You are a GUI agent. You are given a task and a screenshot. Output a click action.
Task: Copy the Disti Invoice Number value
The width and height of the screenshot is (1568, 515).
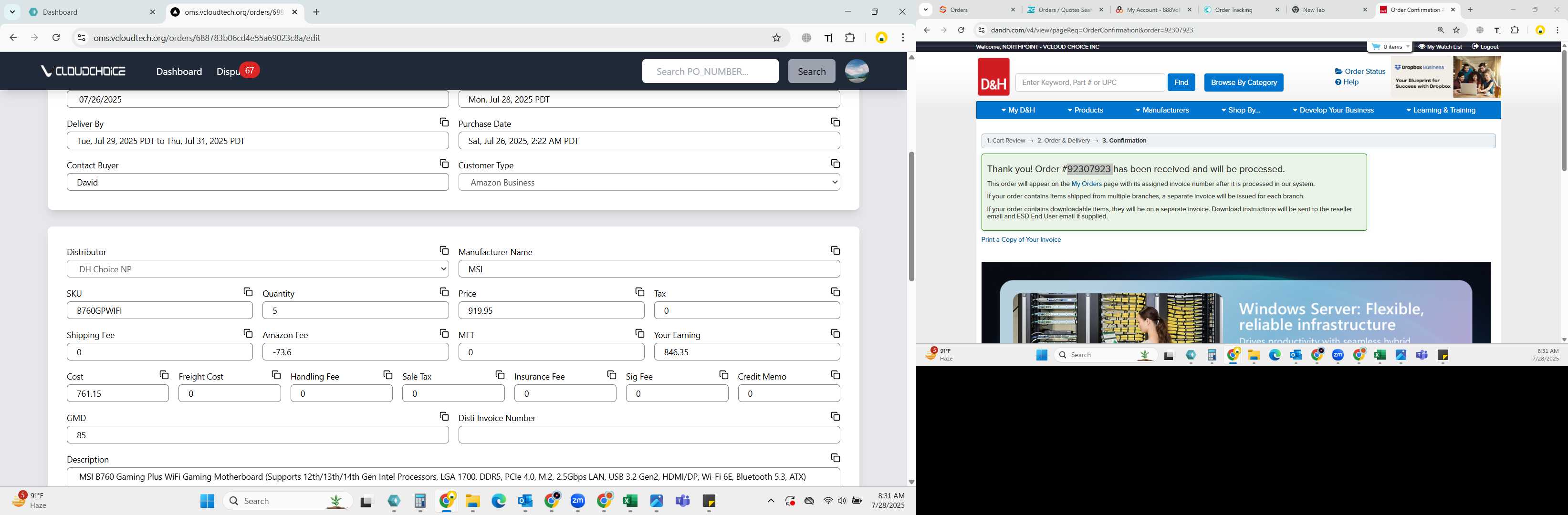click(835, 416)
